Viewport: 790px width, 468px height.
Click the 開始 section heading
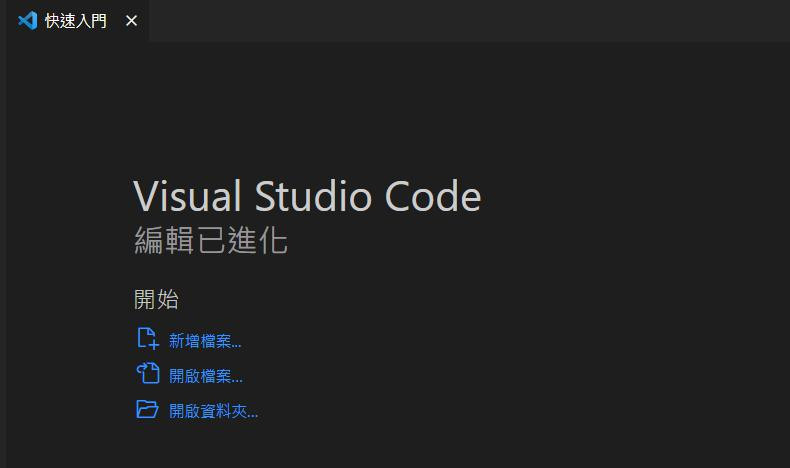[x=156, y=299]
